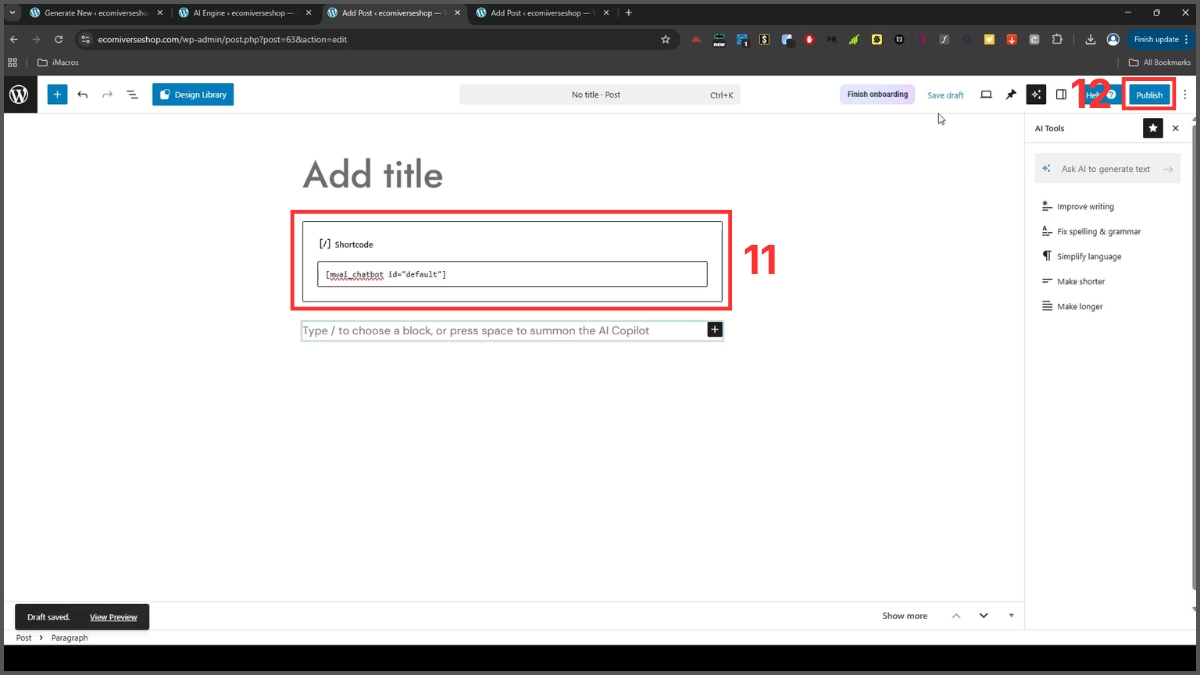This screenshot has height=675, width=1200.
Task: Choose Make longer AI tool
Action: (1072, 306)
